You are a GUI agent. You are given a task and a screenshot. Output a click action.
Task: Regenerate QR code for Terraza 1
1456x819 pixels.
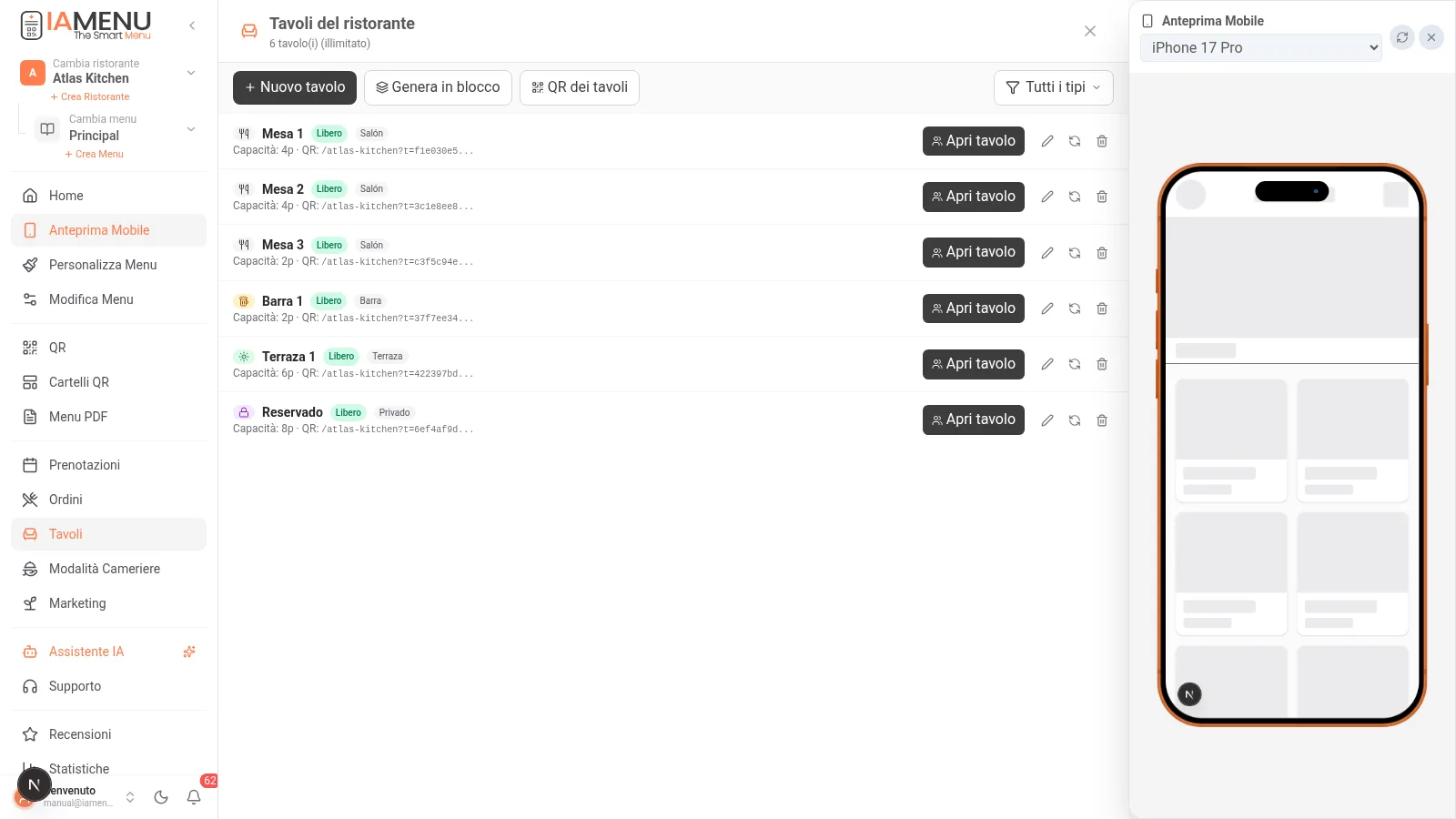1075,364
